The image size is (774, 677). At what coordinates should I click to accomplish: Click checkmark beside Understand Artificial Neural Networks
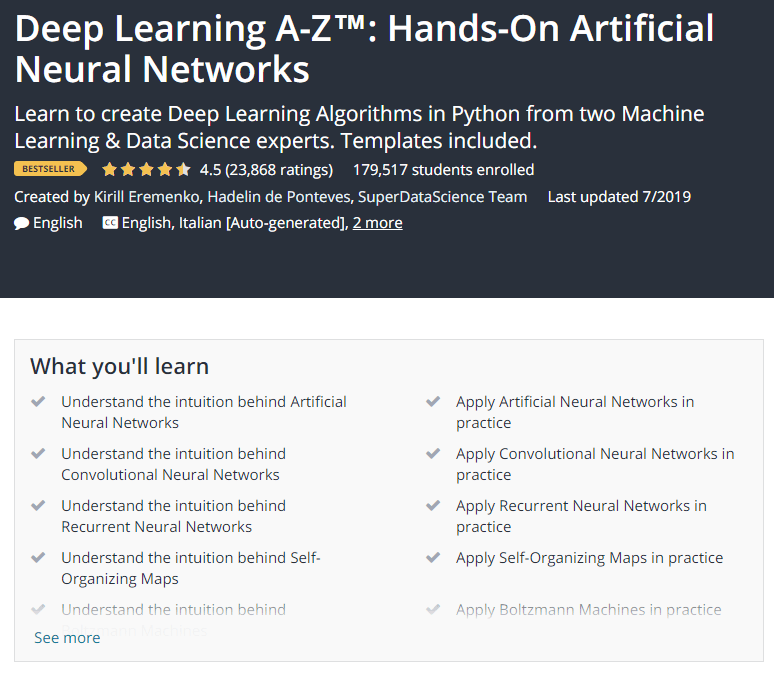(38, 402)
